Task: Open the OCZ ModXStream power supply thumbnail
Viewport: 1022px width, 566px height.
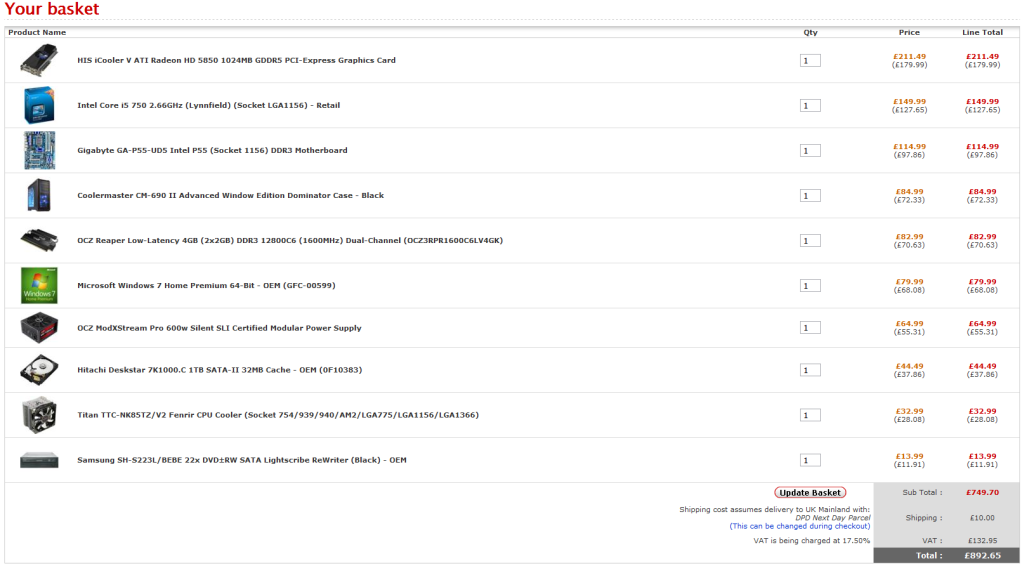Action: [x=39, y=328]
